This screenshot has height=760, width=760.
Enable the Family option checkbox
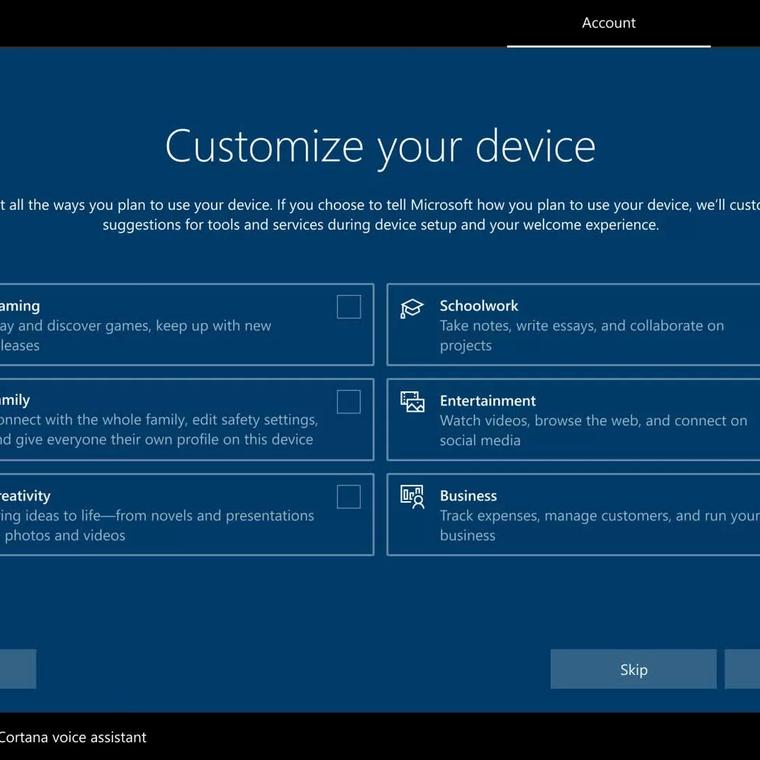point(349,402)
